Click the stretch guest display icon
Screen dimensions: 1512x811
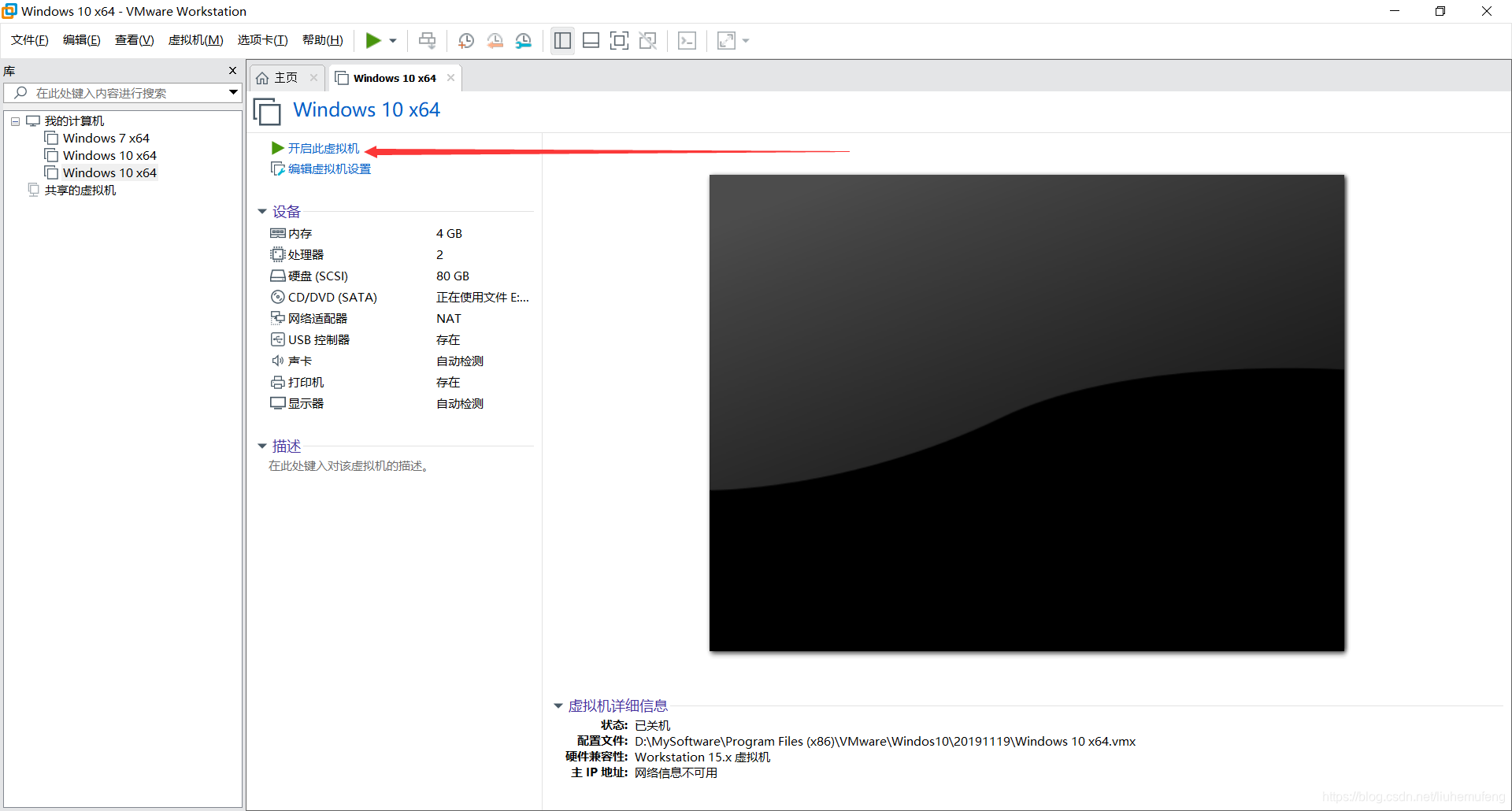click(726, 40)
